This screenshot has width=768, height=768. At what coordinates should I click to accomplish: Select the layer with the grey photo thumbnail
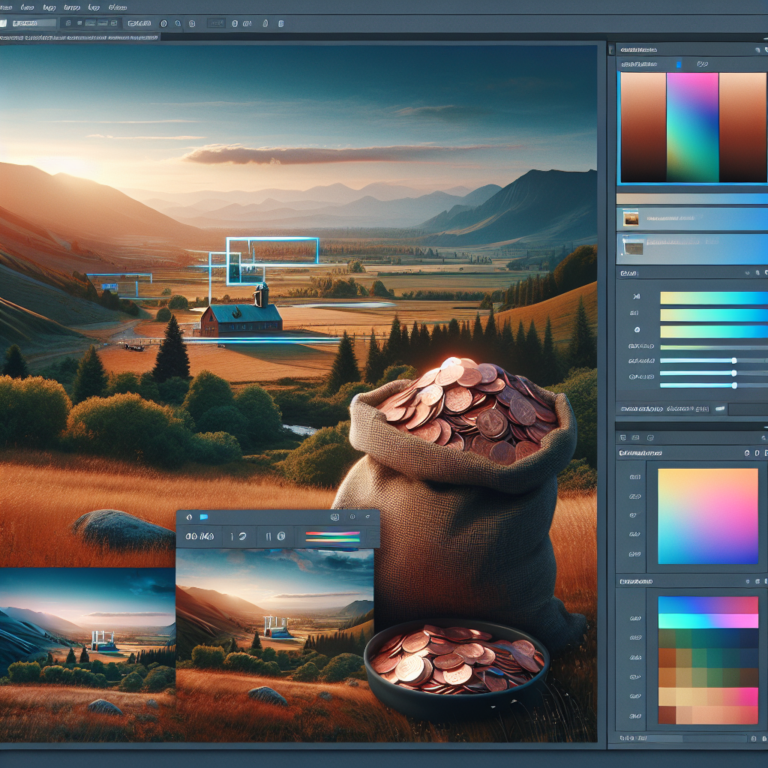pyautogui.click(x=692, y=249)
